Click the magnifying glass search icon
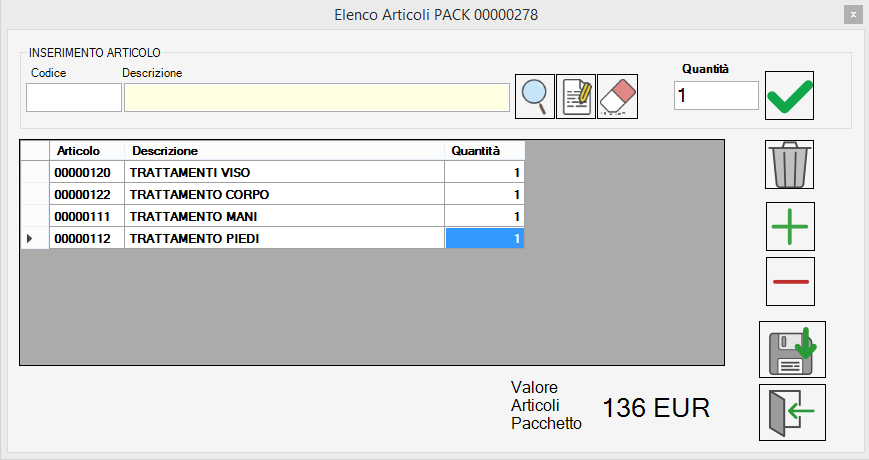 (x=535, y=96)
